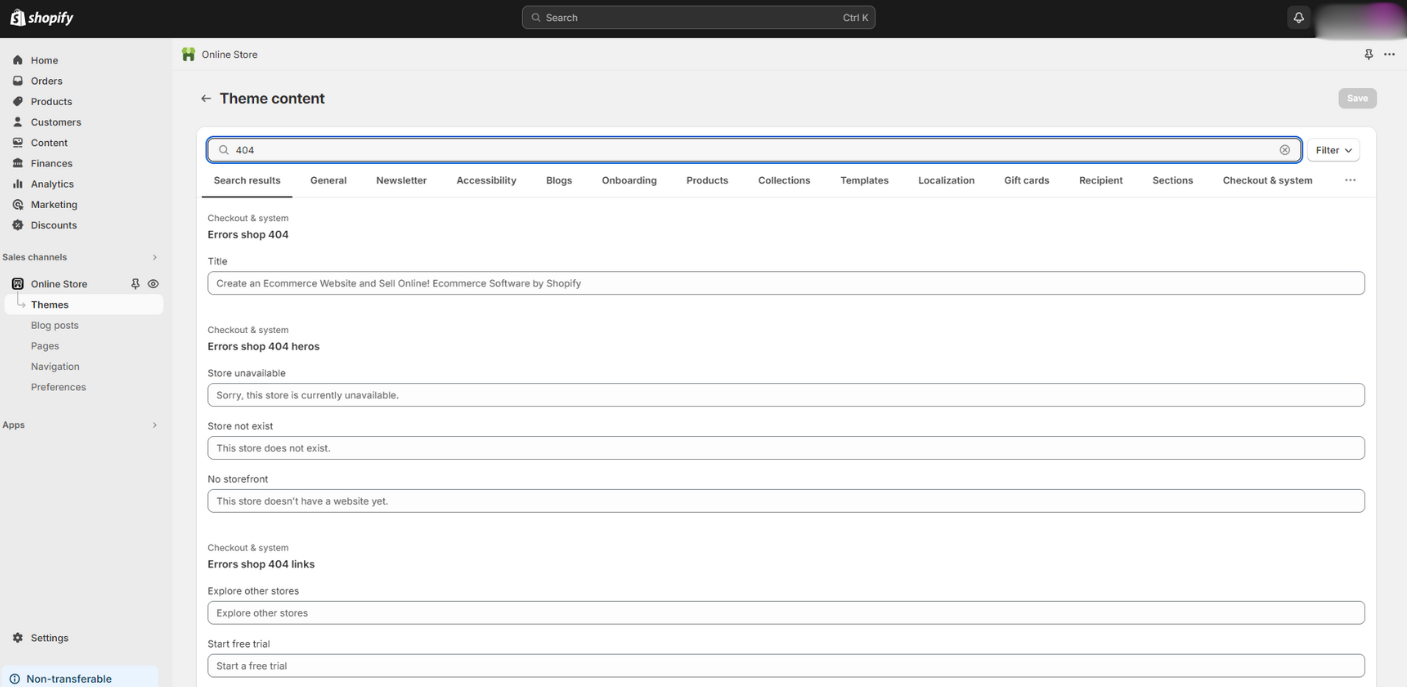Open Blog posts in the sidebar

(x=54, y=325)
